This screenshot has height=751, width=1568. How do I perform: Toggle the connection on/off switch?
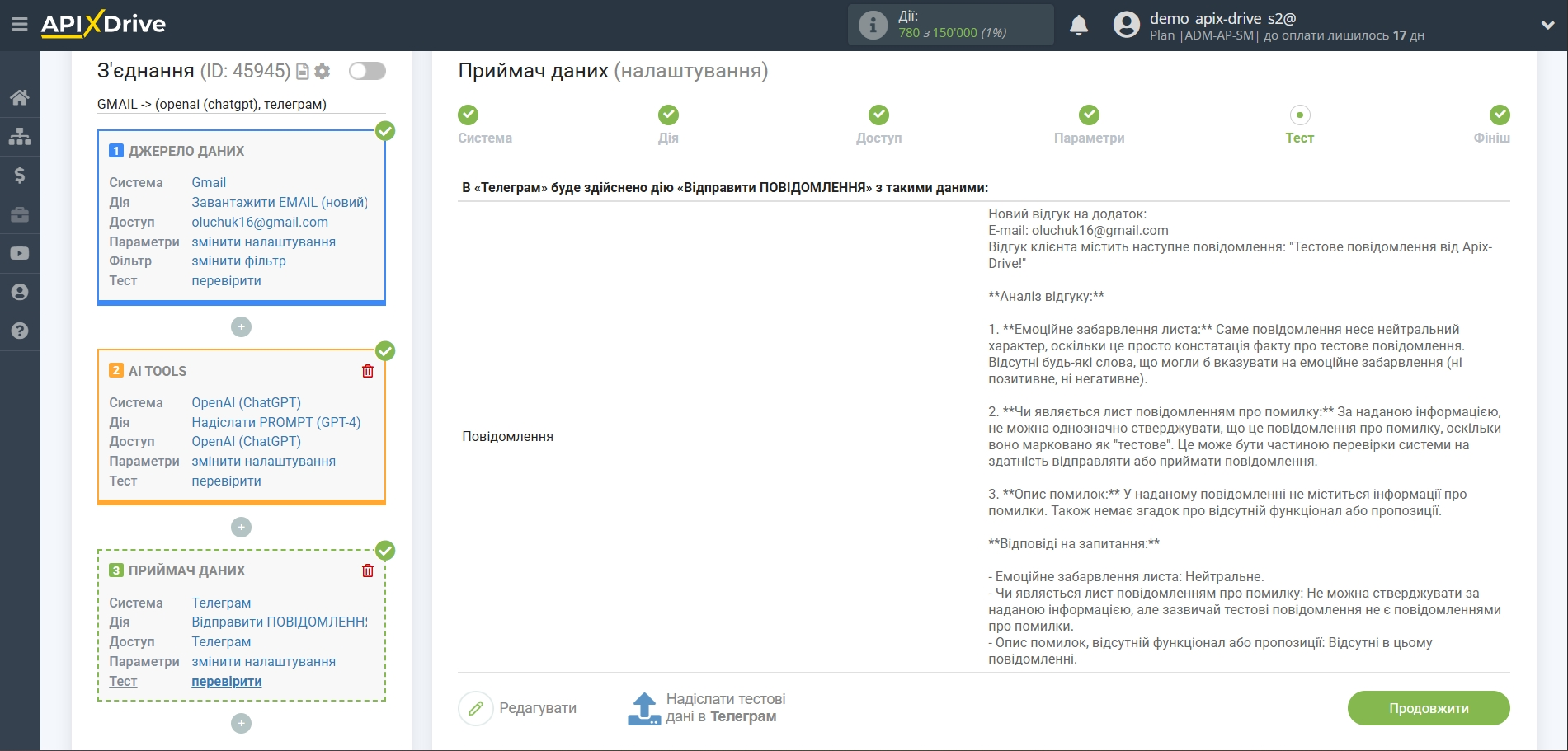367,71
